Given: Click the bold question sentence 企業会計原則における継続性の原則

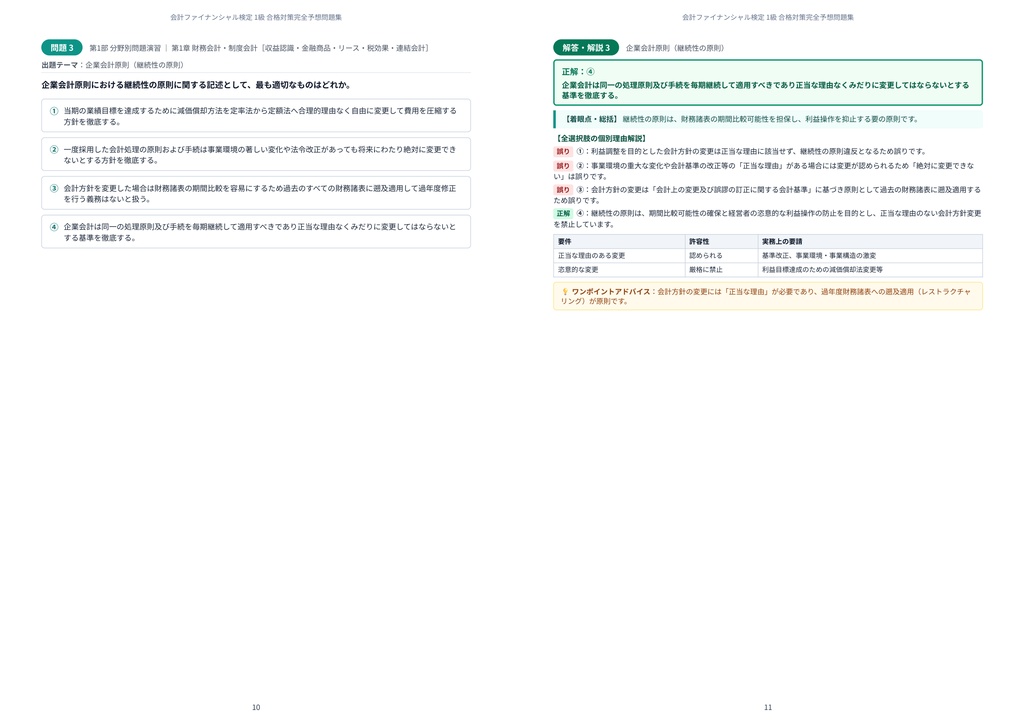Looking at the screenshot, I should [196, 85].
